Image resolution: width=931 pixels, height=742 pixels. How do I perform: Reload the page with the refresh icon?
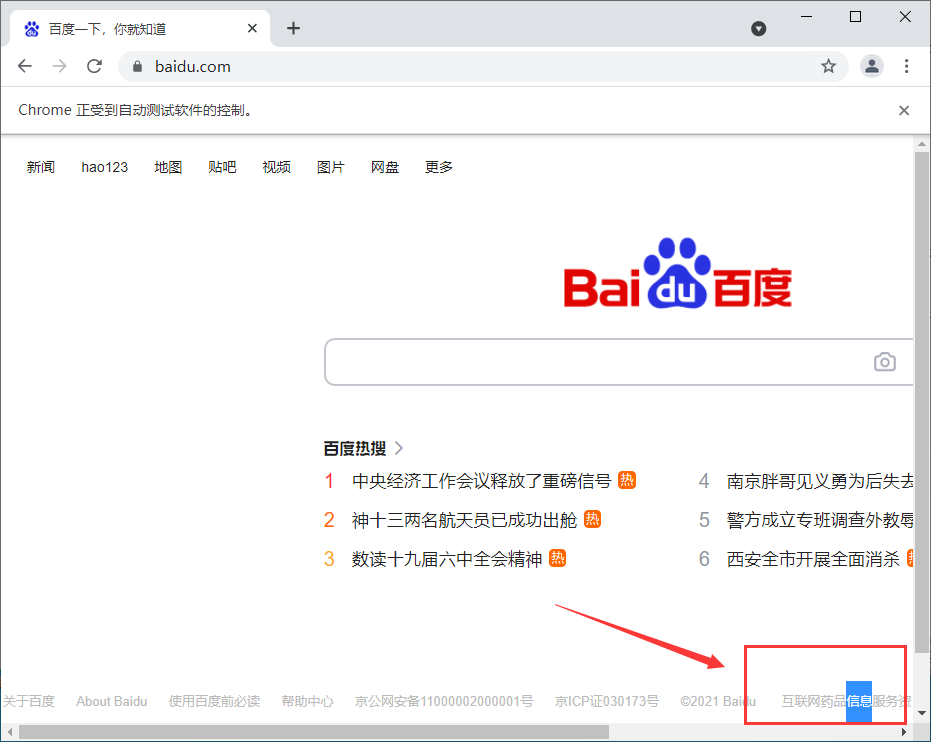pyautogui.click(x=94, y=66)
